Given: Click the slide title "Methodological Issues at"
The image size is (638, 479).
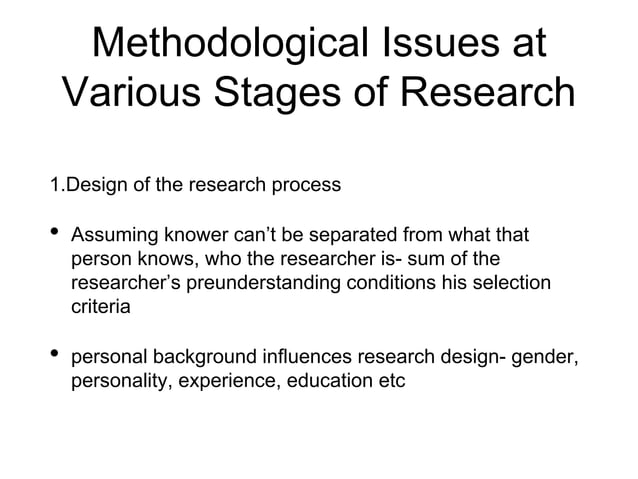Looking at the screenshot, I should [x=319, y=44].
